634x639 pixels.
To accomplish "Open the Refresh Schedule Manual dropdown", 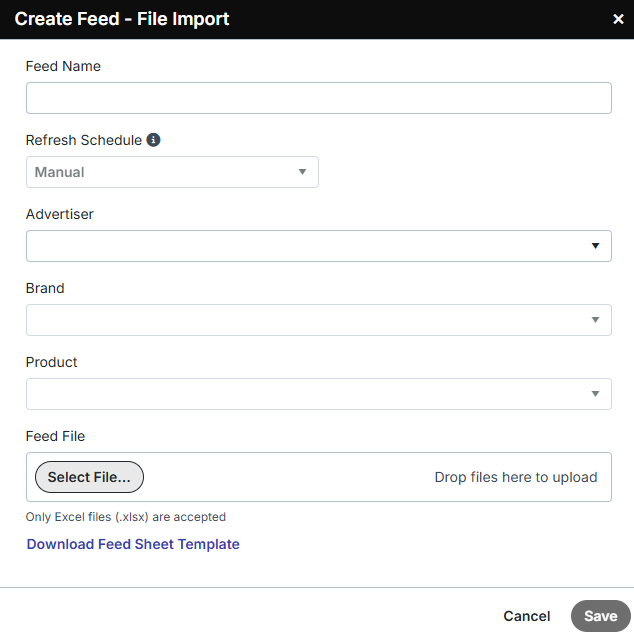I will tap(172, 172).
